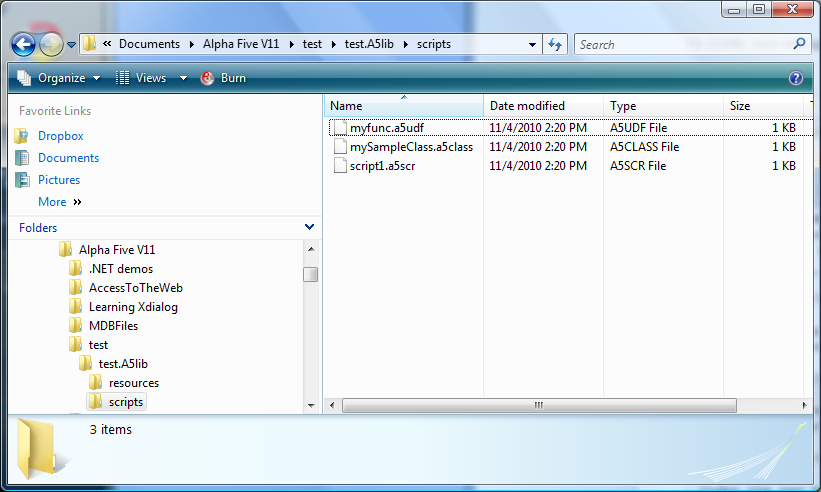
Task: Open the Documents favorite link
Action: (69, 158)
